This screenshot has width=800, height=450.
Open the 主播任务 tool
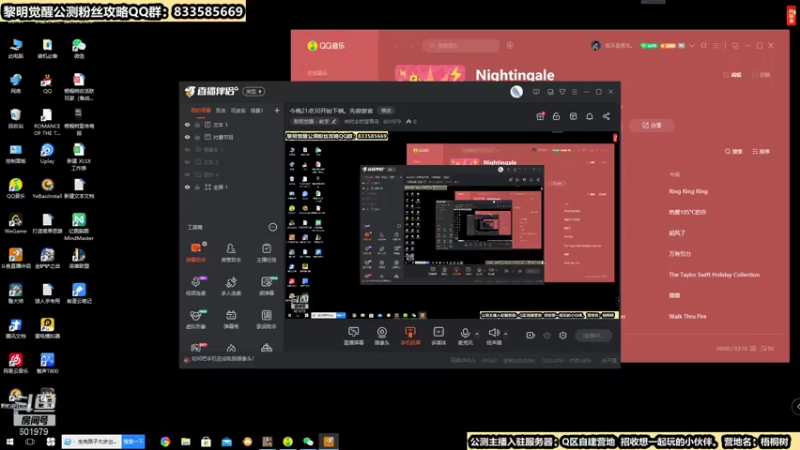266,253
